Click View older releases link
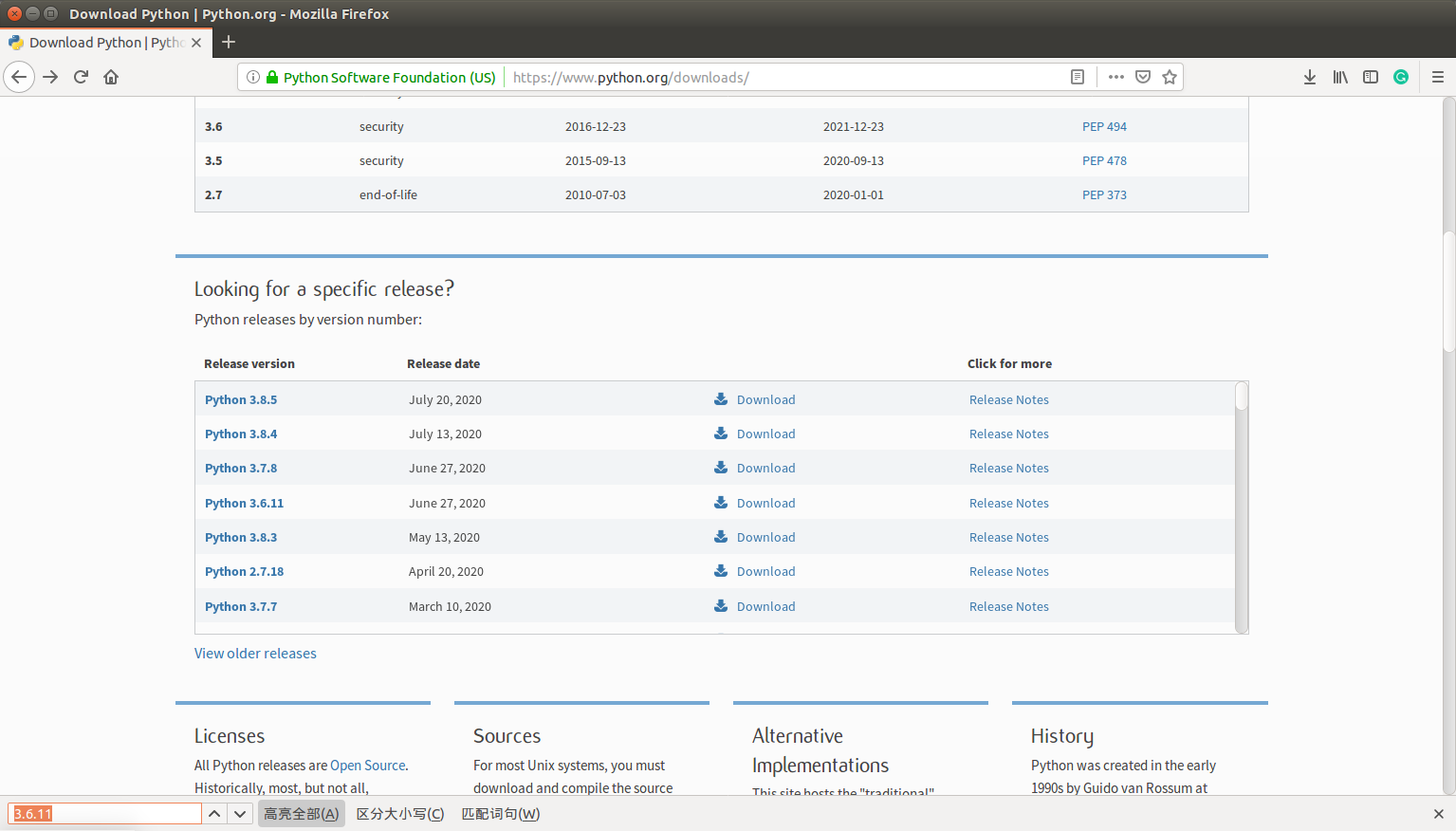This screenshot has width=1456, height=831. (255, 653)
